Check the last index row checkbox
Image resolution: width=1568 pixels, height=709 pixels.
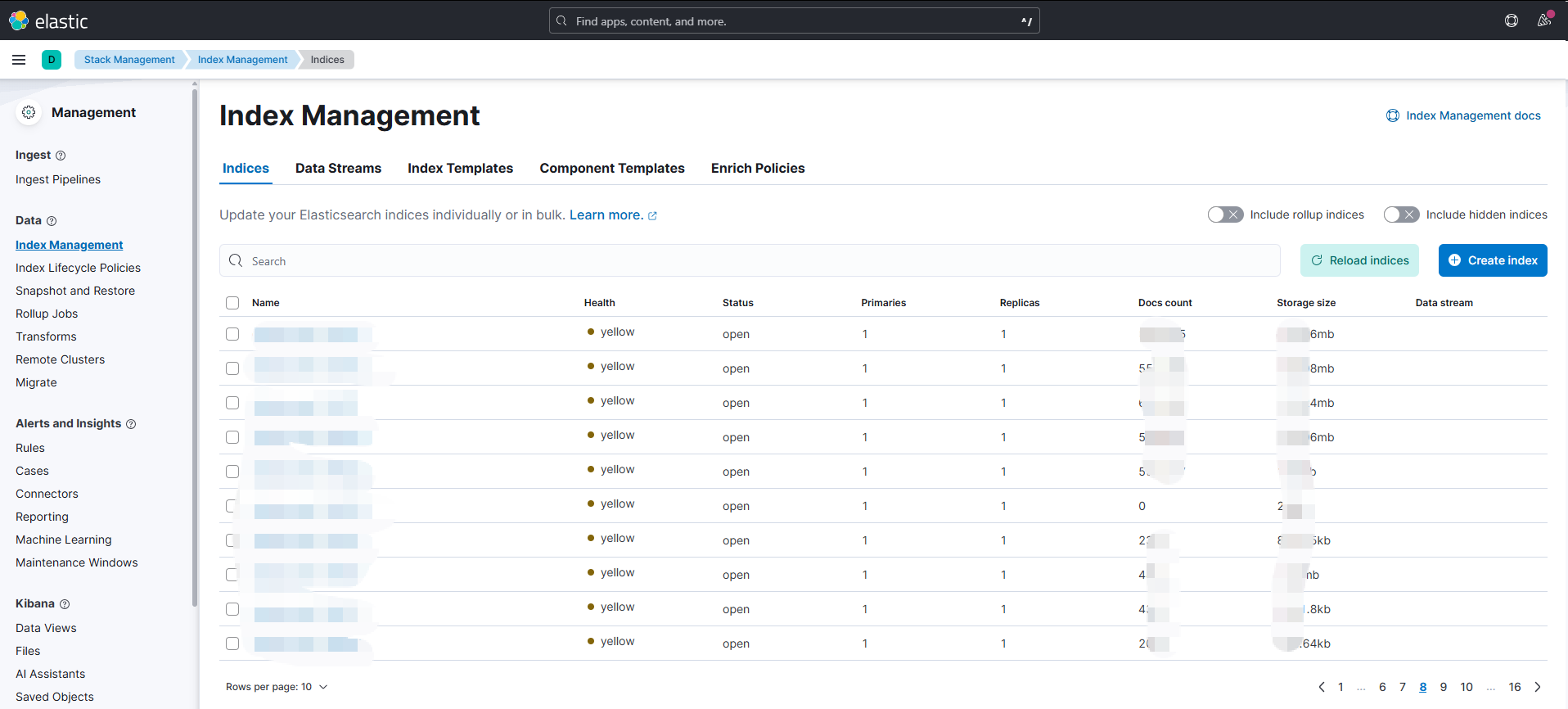[232, 644]
